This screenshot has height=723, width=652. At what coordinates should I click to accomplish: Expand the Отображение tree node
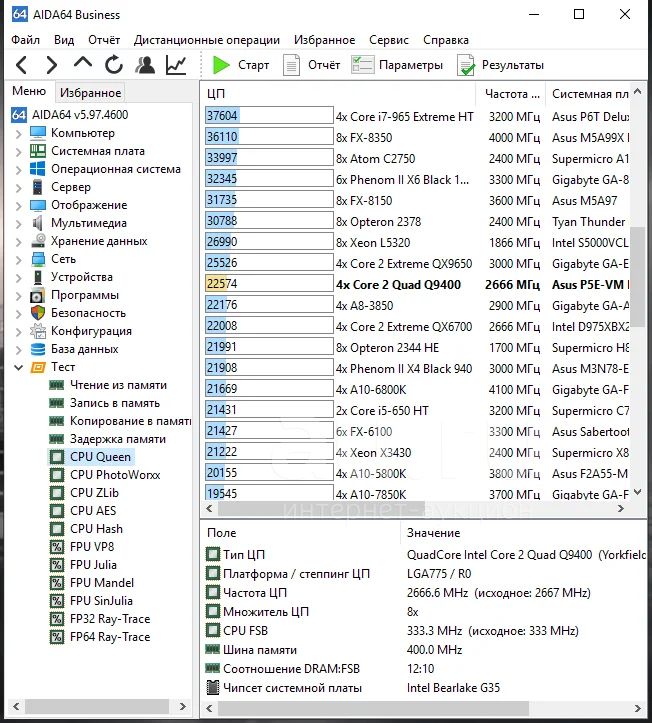pyautogui.click(x=18, y=206)
